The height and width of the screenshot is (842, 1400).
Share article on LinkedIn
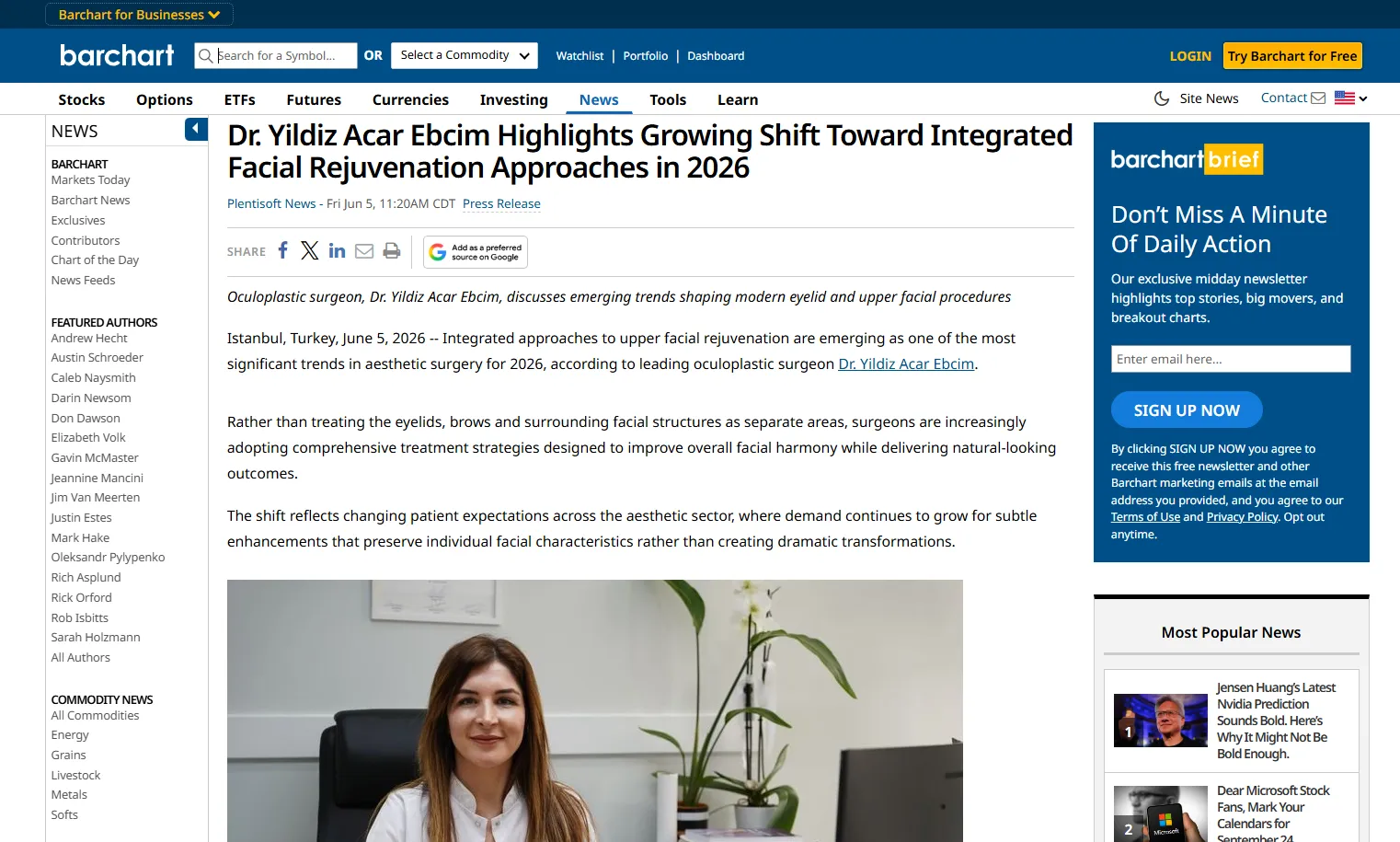click(337, 250)
